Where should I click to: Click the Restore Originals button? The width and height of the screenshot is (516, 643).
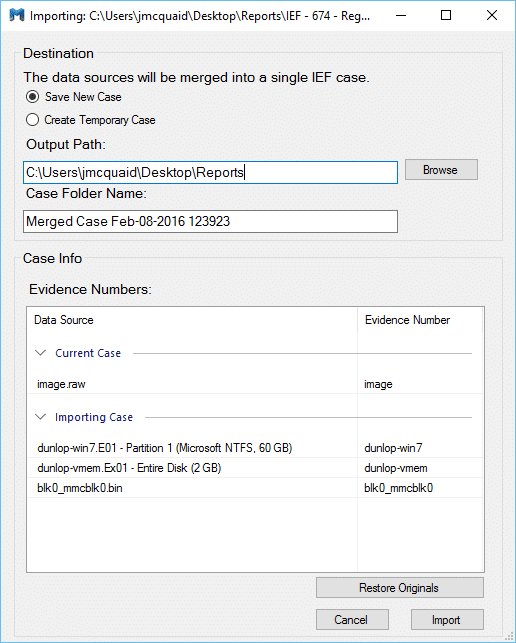pos(400,588)
